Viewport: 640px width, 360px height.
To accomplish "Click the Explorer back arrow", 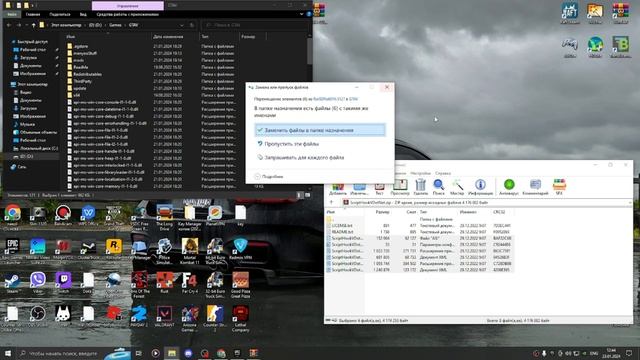I will (x=9, y=25).
